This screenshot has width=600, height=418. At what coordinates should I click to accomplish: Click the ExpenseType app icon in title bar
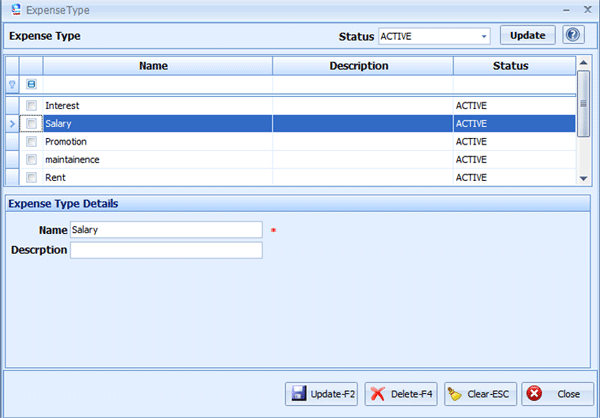16,9
